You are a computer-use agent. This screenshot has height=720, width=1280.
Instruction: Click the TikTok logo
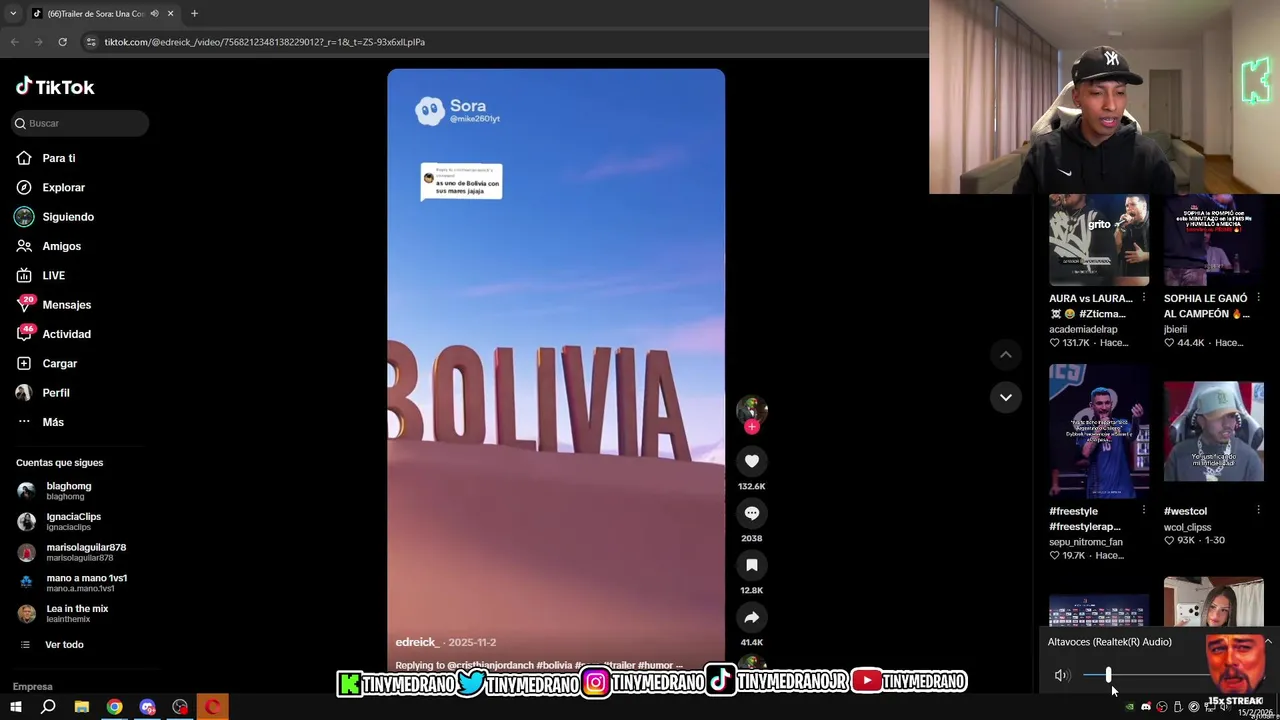[x=55, y=87]
